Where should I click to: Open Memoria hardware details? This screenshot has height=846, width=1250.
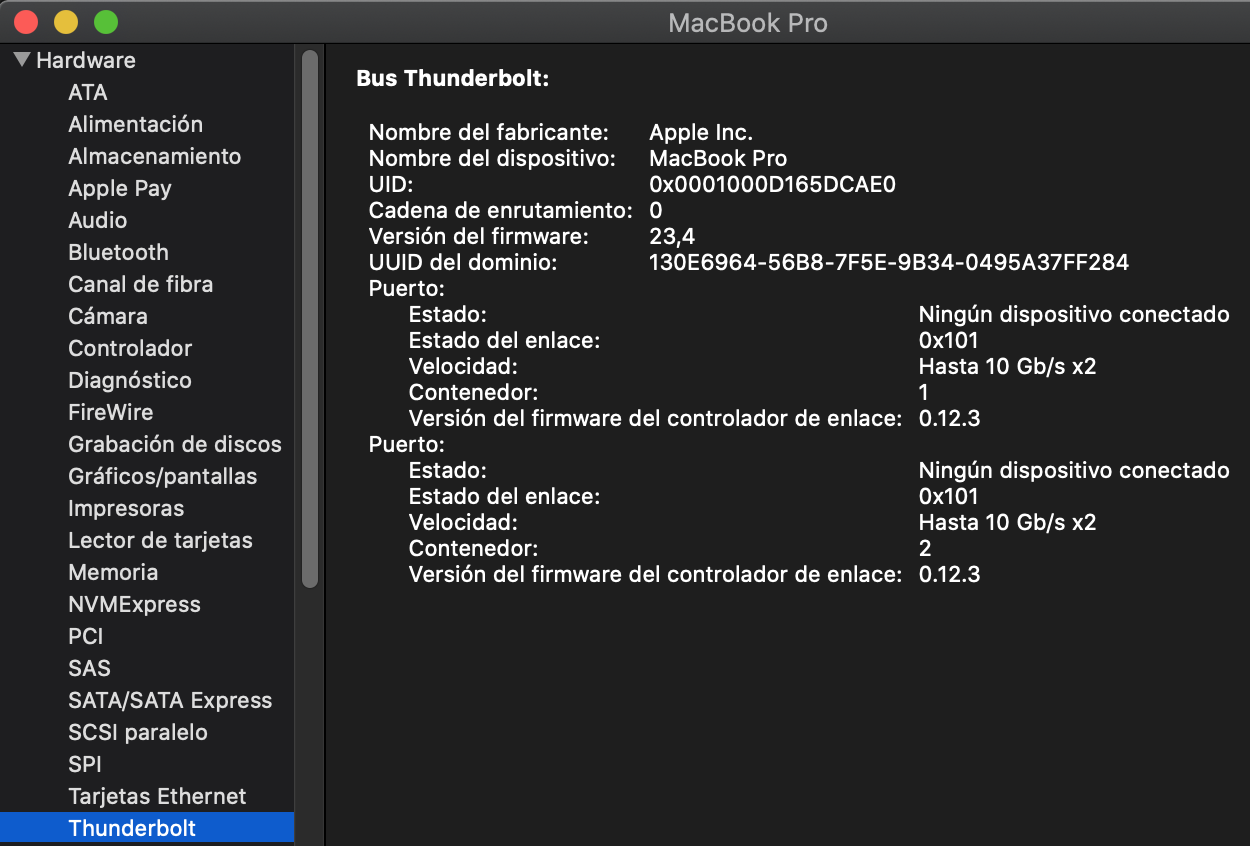[x=113, y=572]
